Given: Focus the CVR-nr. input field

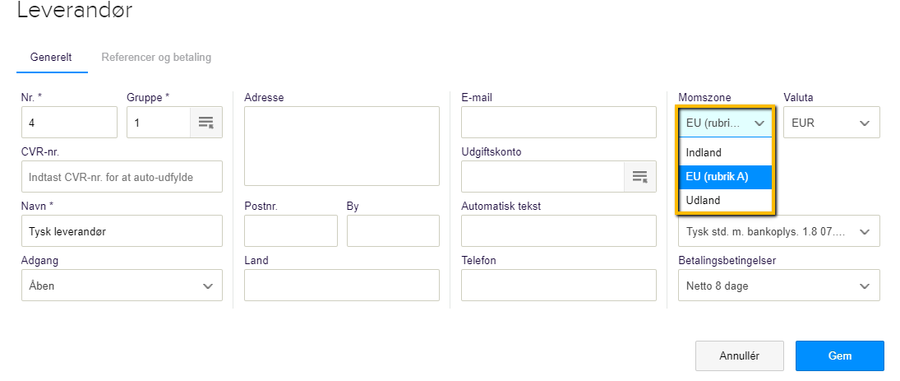Looking at the screenshot, I should coord(122,177).
